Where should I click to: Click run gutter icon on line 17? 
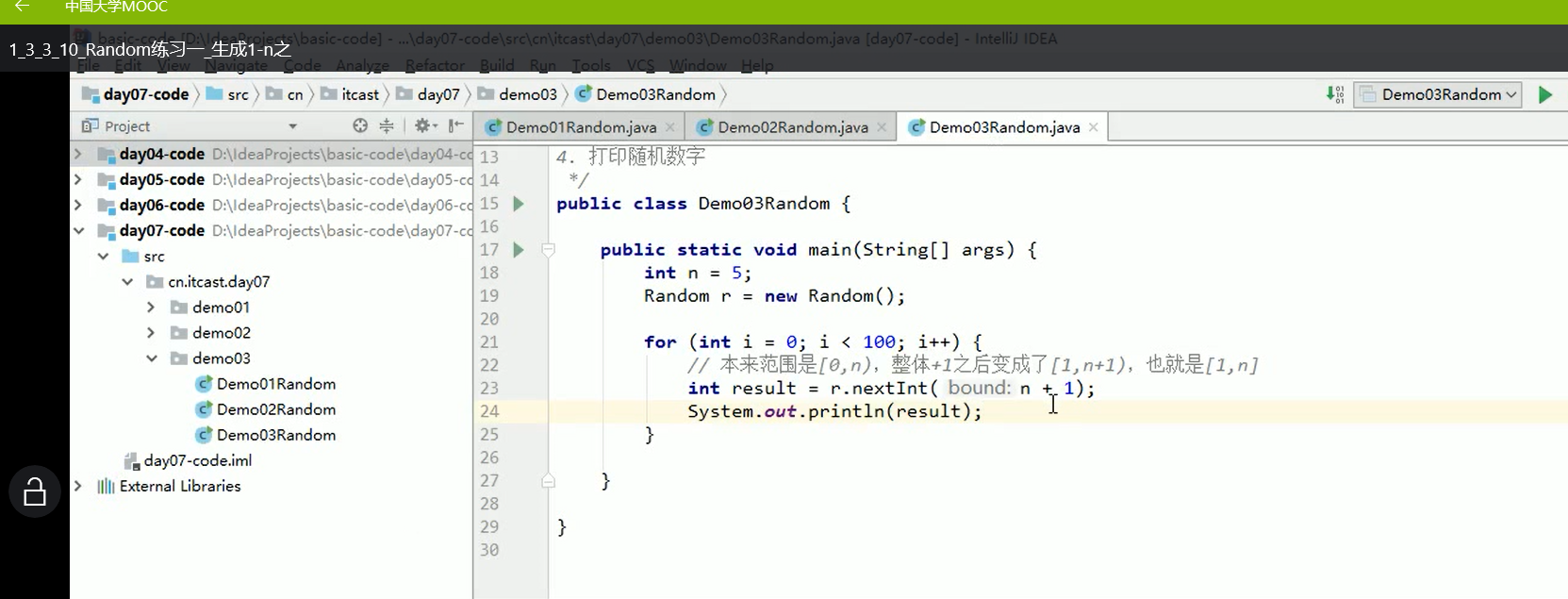(518, 250)
